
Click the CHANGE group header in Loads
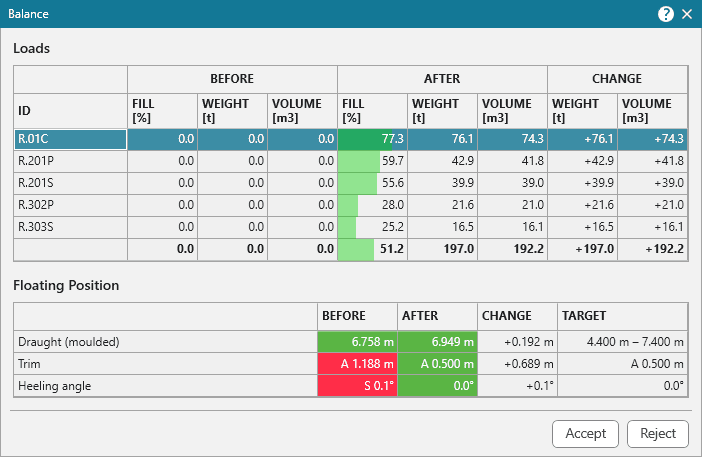[617, 79]
